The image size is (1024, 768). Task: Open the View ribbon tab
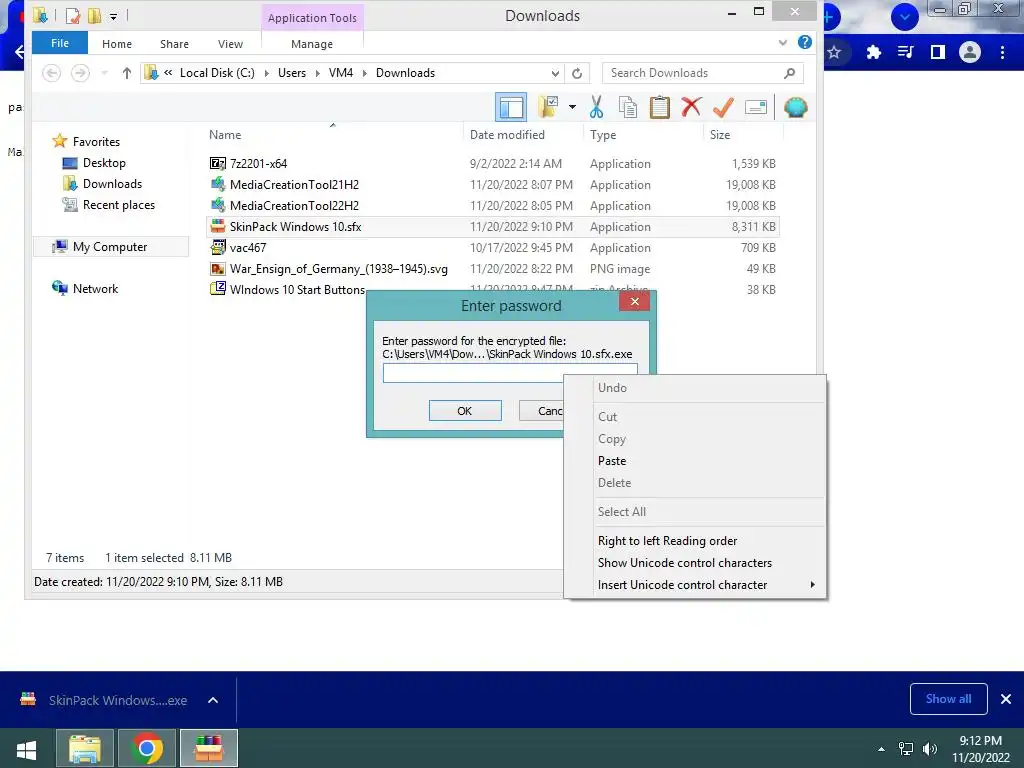coord(231,44)
